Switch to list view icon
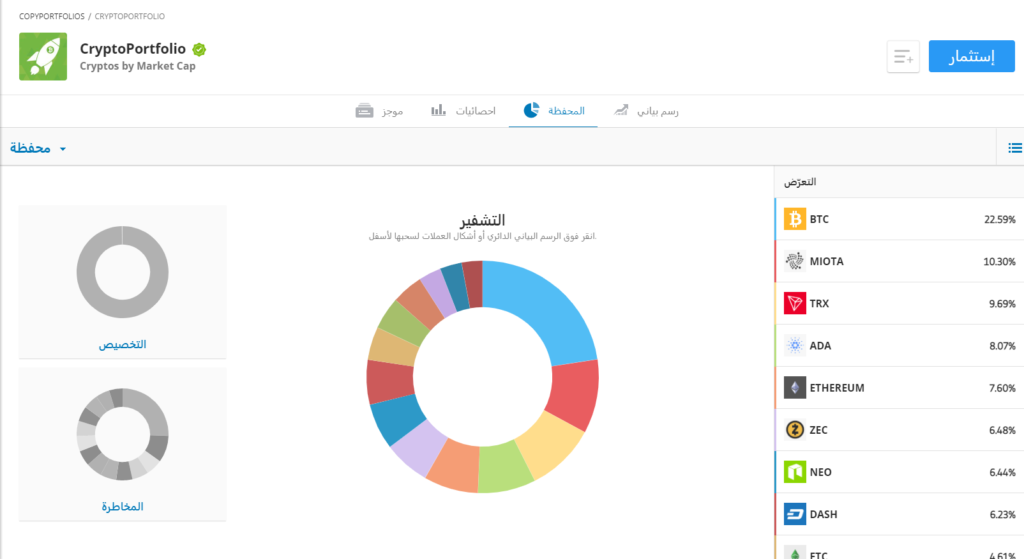1024x559 pixels. click(x=1015, y=148)
